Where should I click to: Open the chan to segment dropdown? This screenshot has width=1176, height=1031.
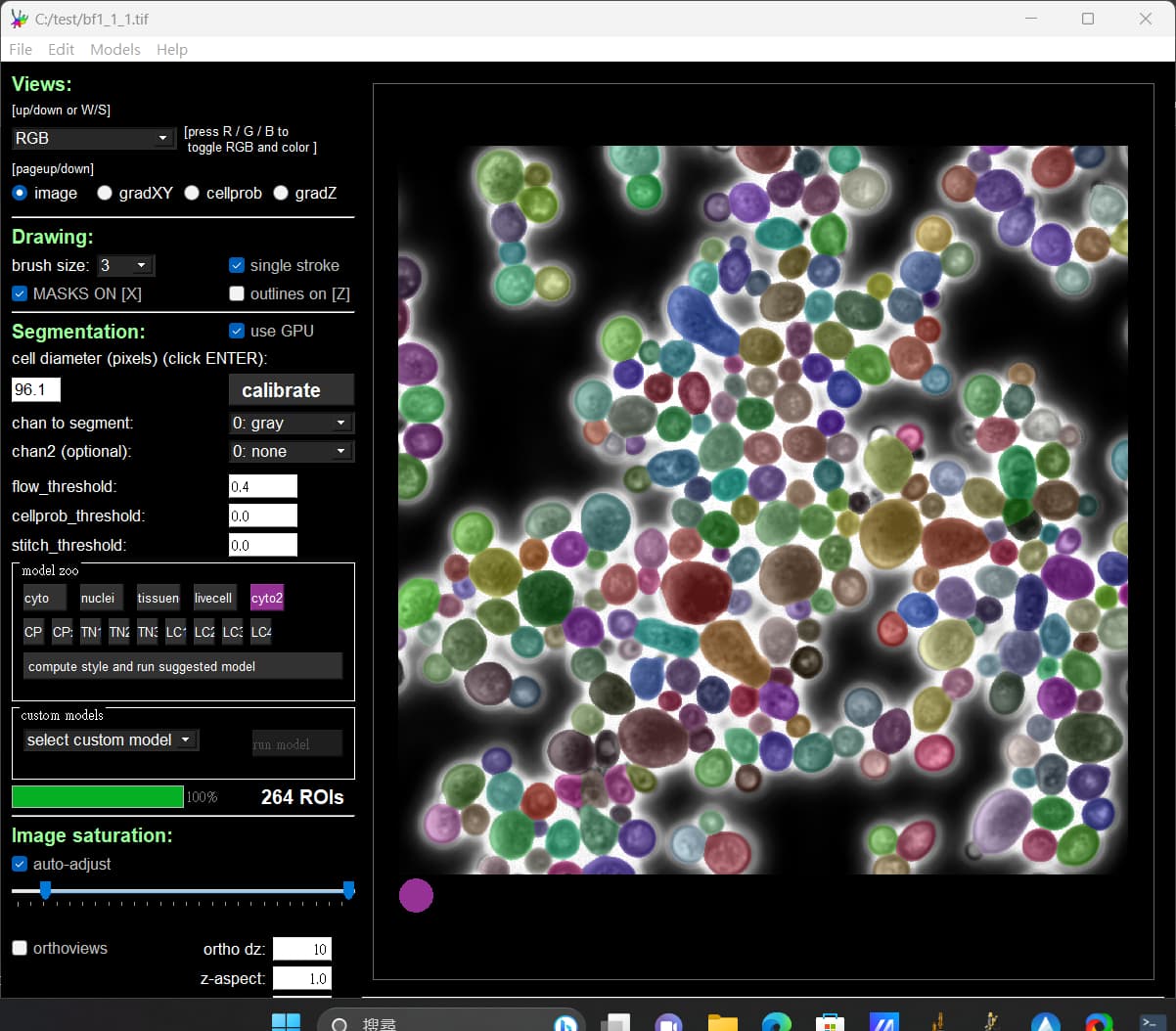coord(291,423)
